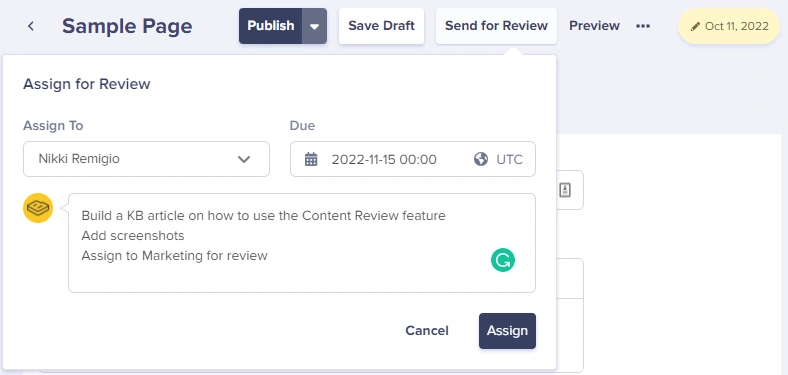Click the due date field 2022-11-15 00:00
This screenshot has width=788, height=375.
(x=384, y=159)
